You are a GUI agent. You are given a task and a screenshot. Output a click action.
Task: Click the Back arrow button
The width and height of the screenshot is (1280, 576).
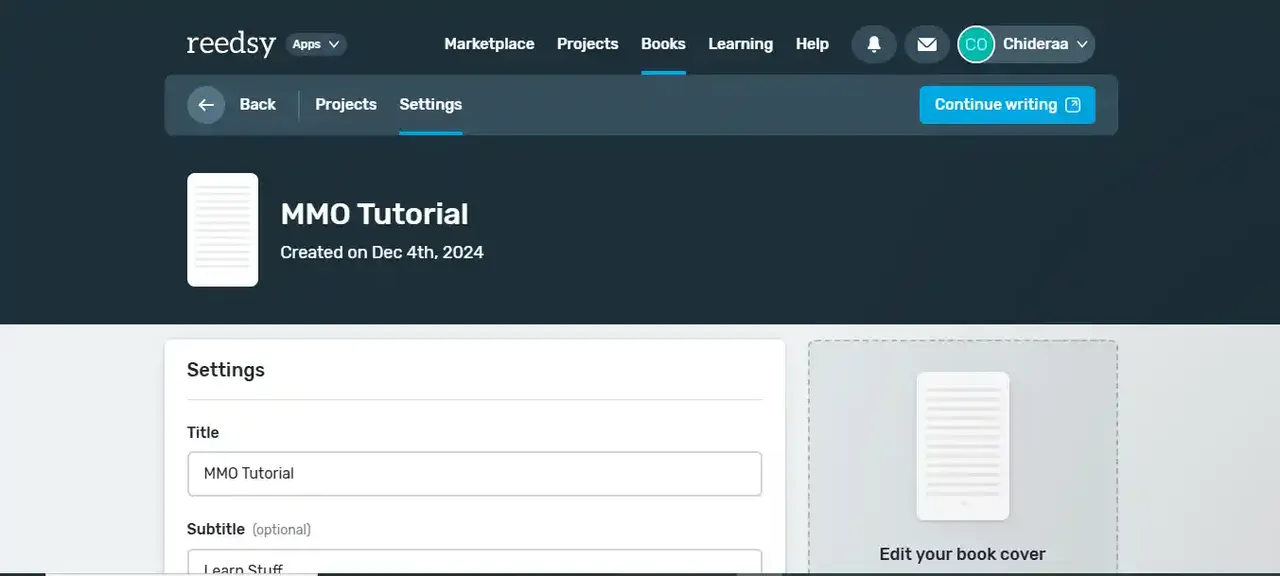point(206,104)
